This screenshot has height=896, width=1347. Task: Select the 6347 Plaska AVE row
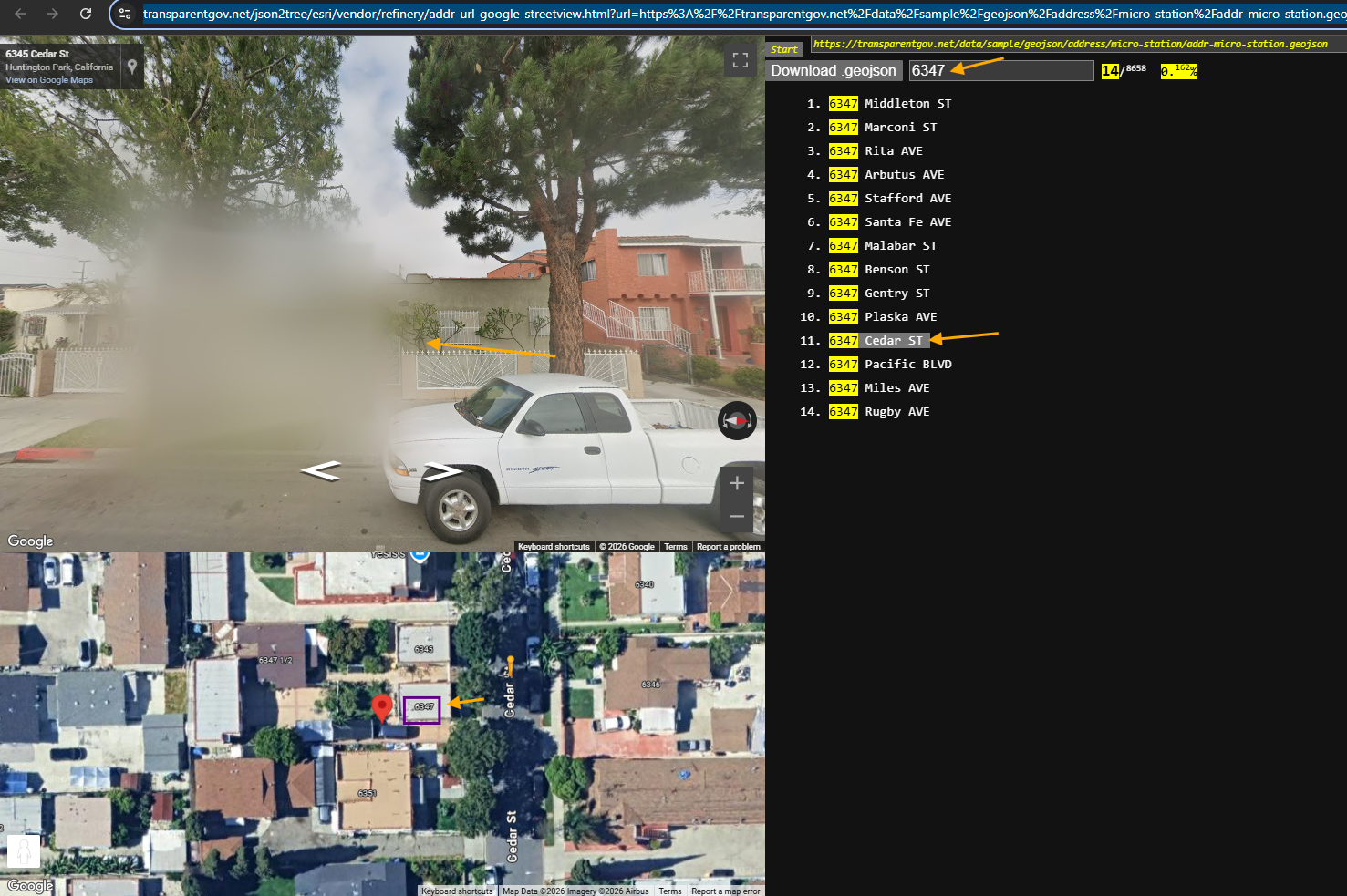tap(883, 317)
